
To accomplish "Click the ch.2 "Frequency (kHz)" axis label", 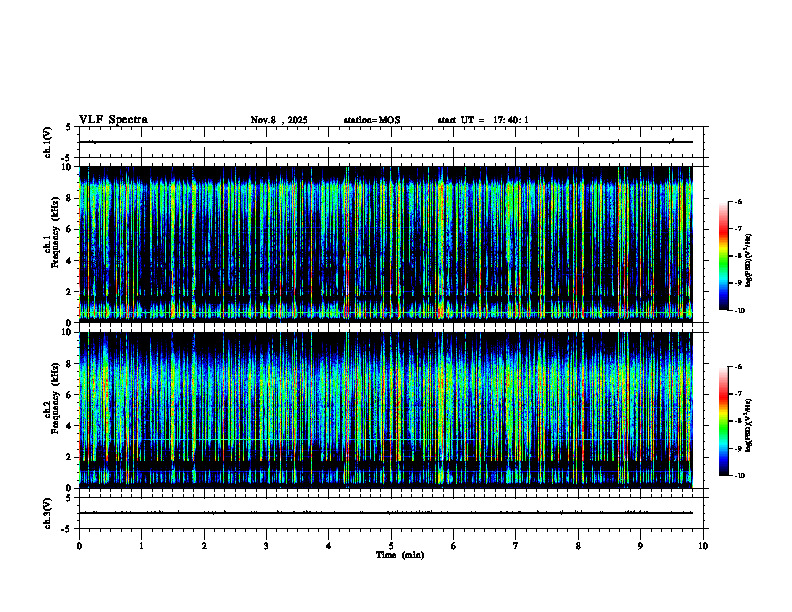I will pos(55,397).
